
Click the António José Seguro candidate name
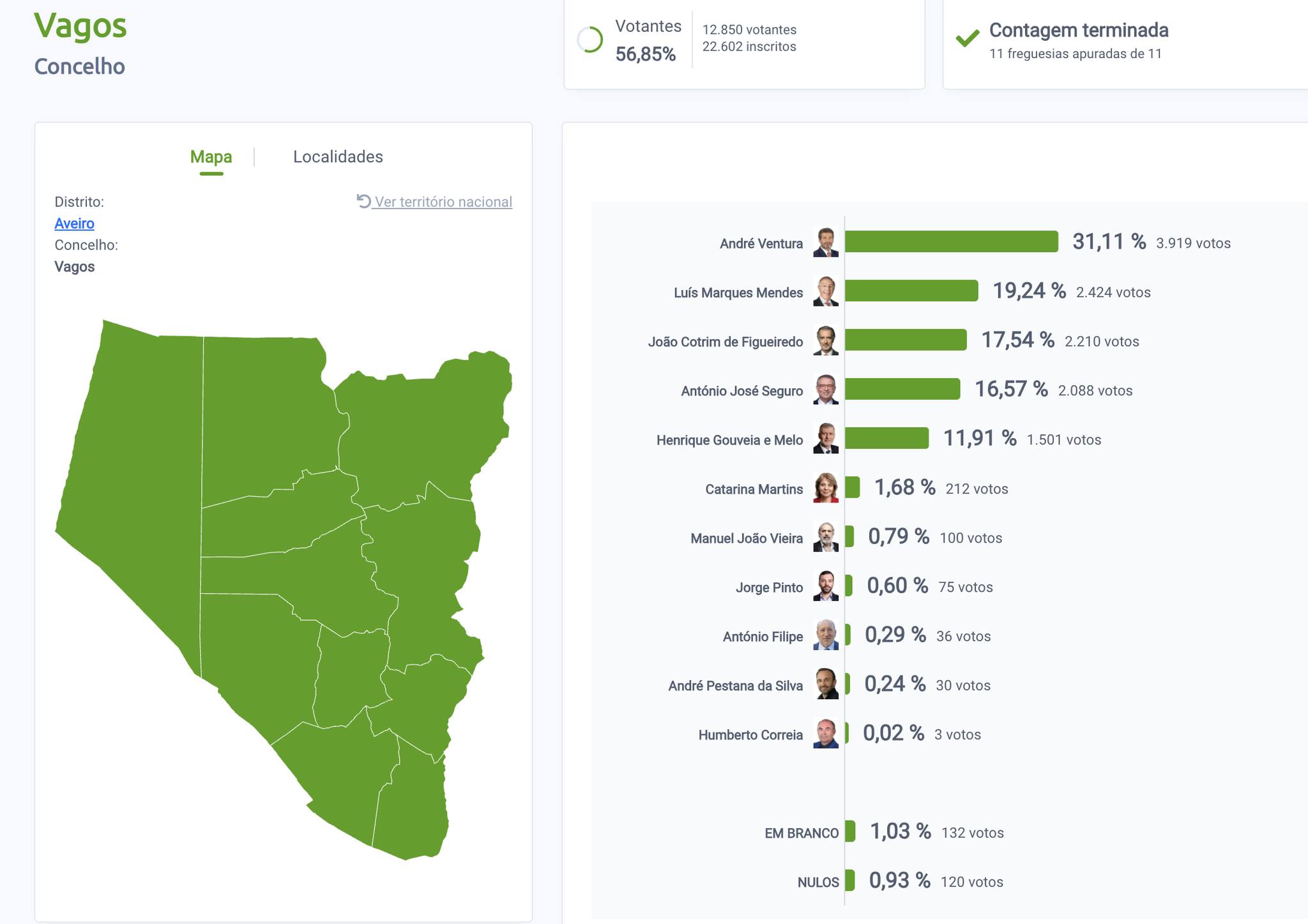(741, 391)
